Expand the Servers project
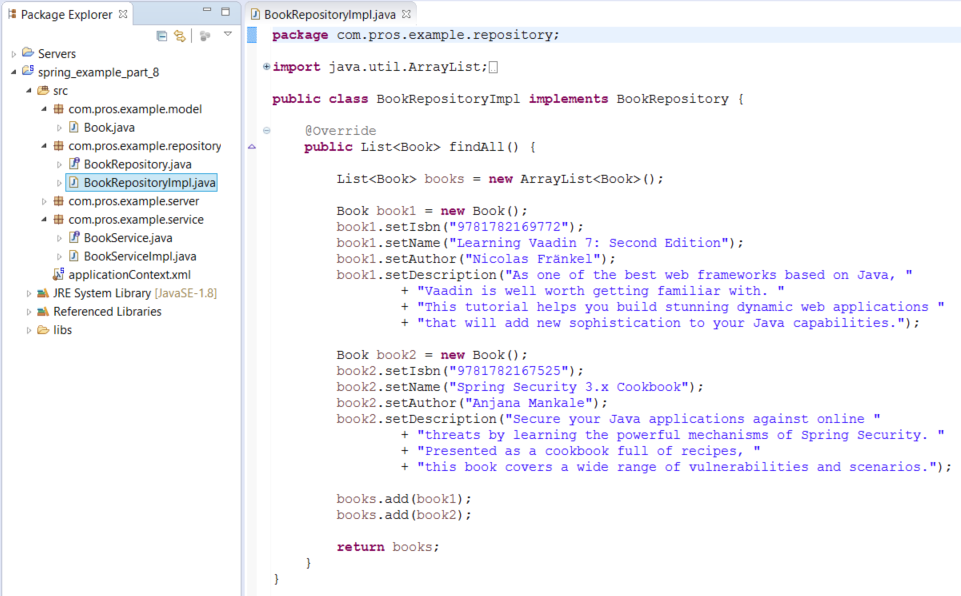The width and height of the screenshot is (961, 596). click(x=13, y=54)
